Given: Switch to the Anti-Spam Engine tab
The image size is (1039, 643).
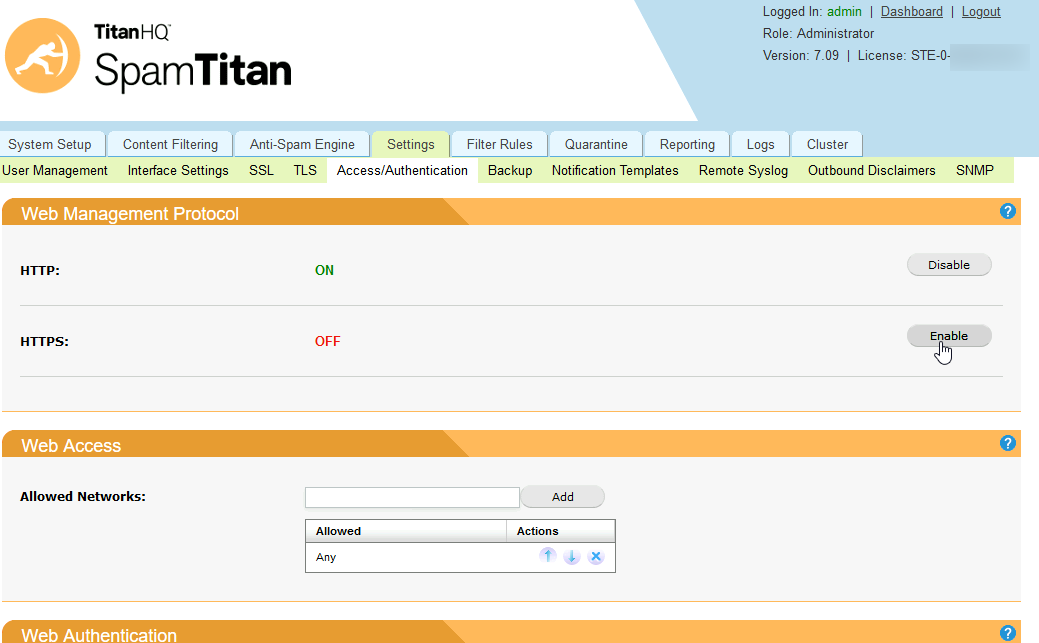Looking at the screenshot, I should pos(302,145).
